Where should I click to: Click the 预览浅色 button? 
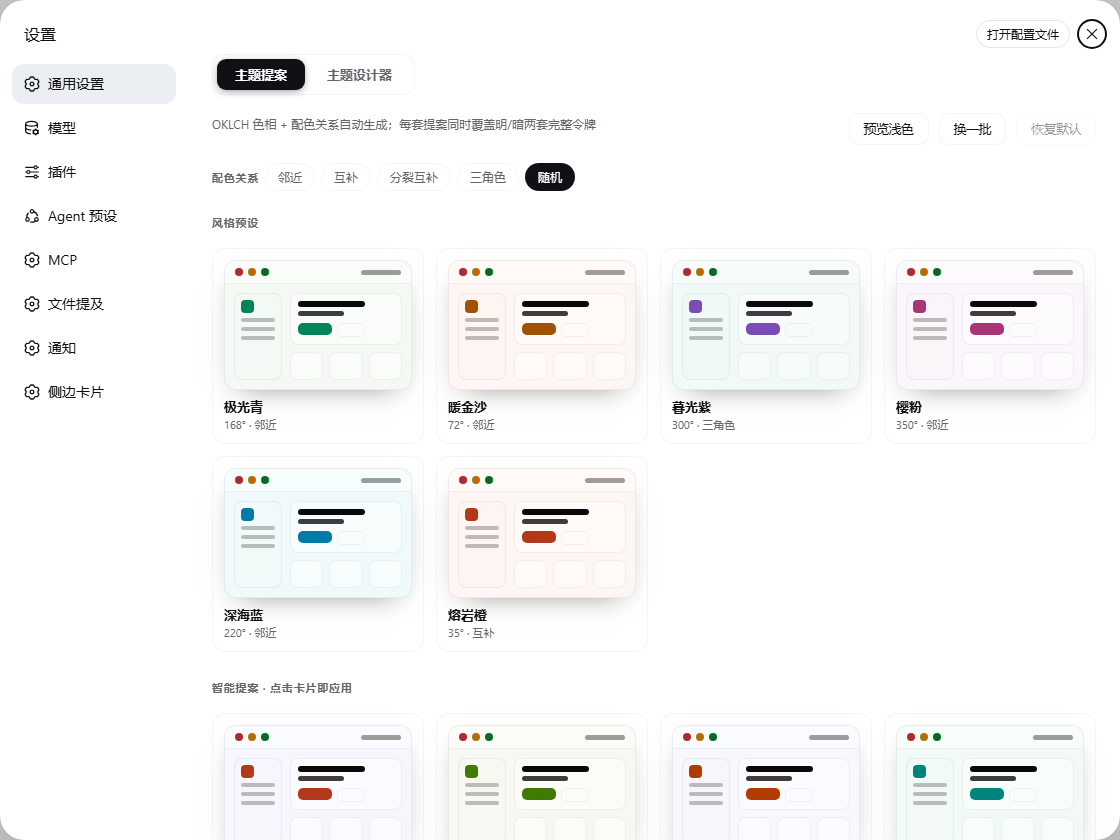(888, 129)
